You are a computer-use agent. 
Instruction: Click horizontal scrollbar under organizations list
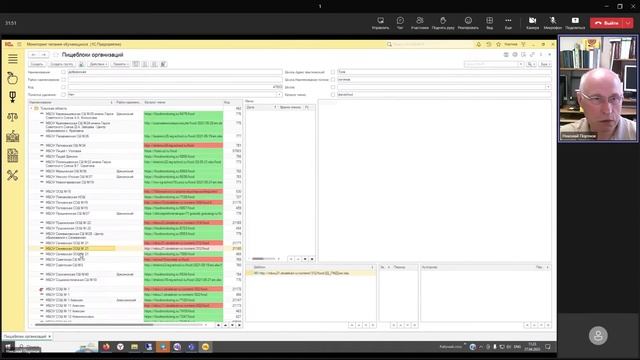tap(94, 325)
